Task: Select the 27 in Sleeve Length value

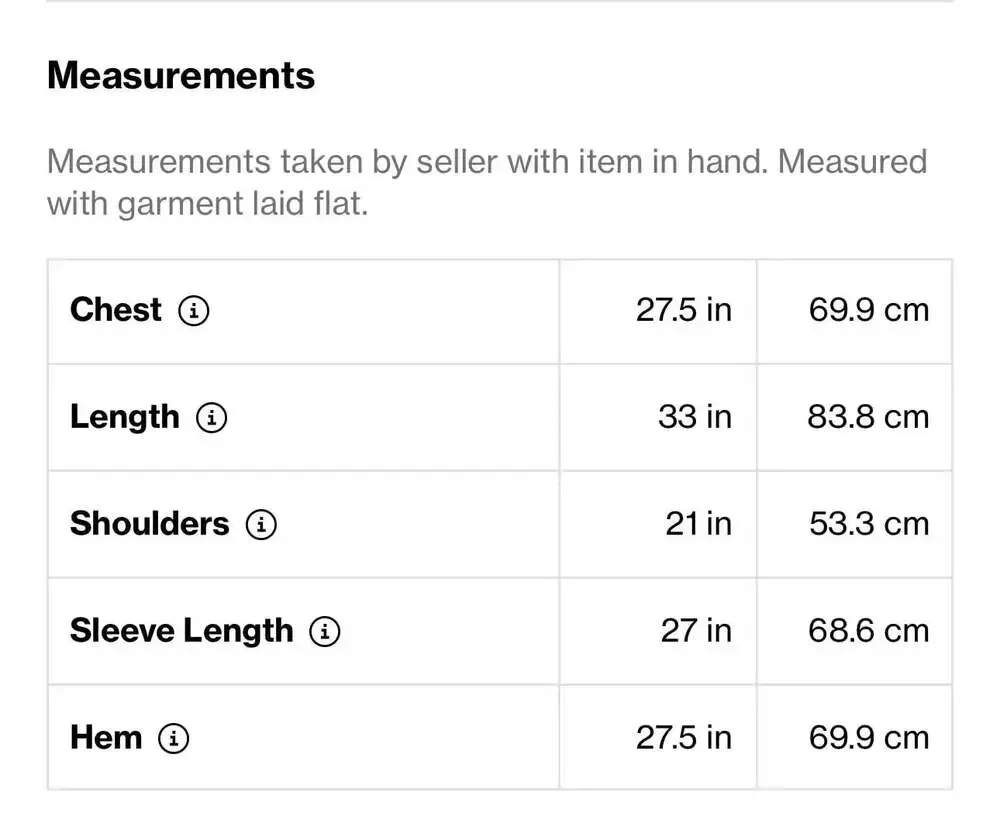Action: coord(696,631)
